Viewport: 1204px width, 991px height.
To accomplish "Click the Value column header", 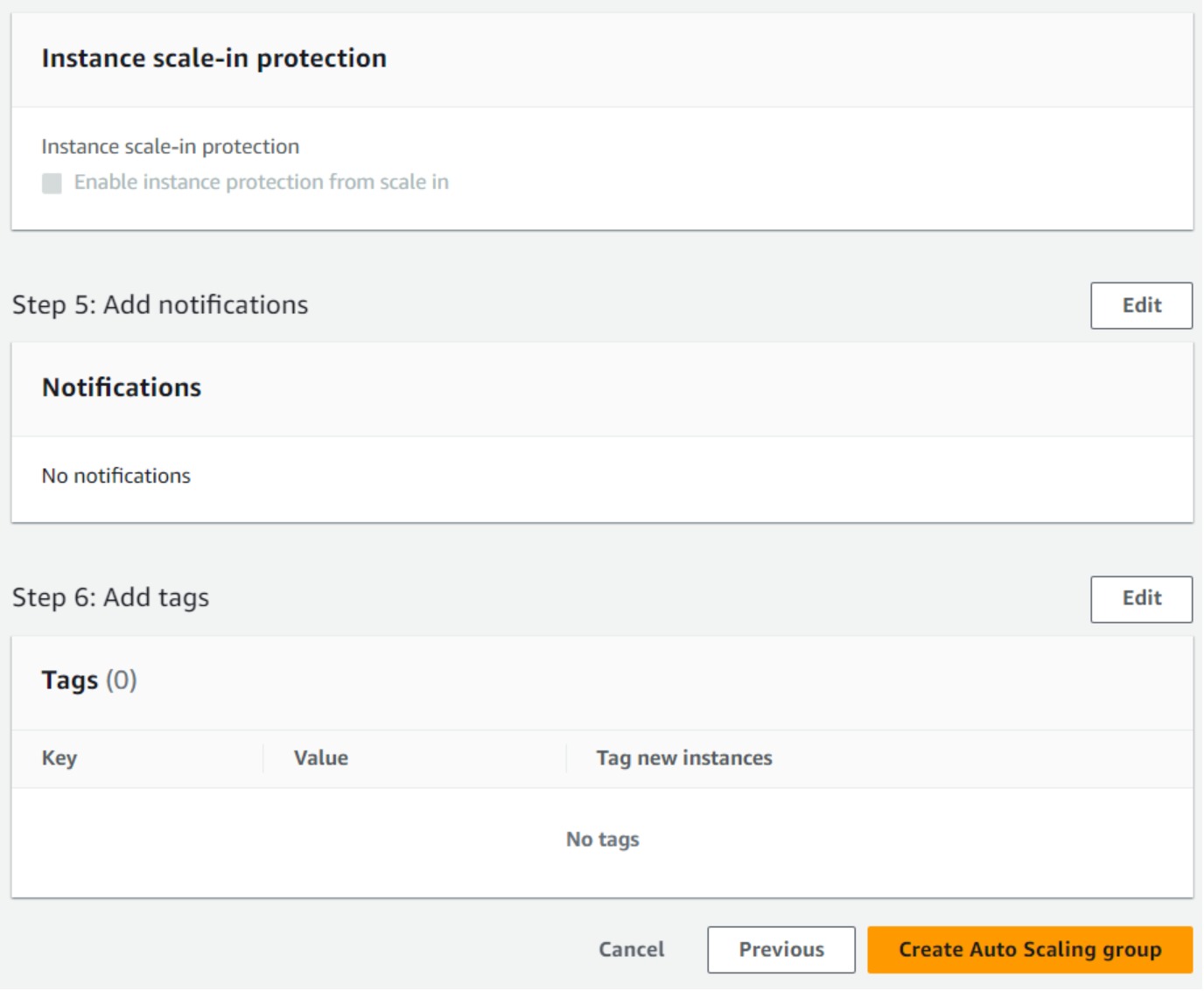I will 320,758.
